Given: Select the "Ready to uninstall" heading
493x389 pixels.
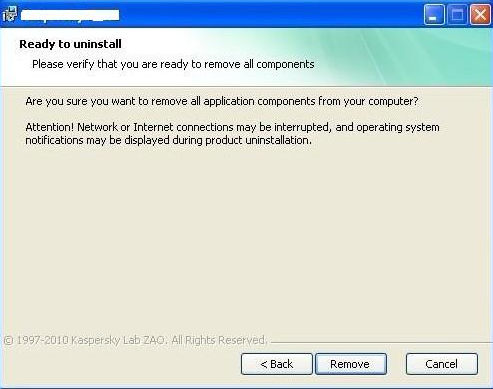Looking at the screenshot, I should (x=70, y=44).
